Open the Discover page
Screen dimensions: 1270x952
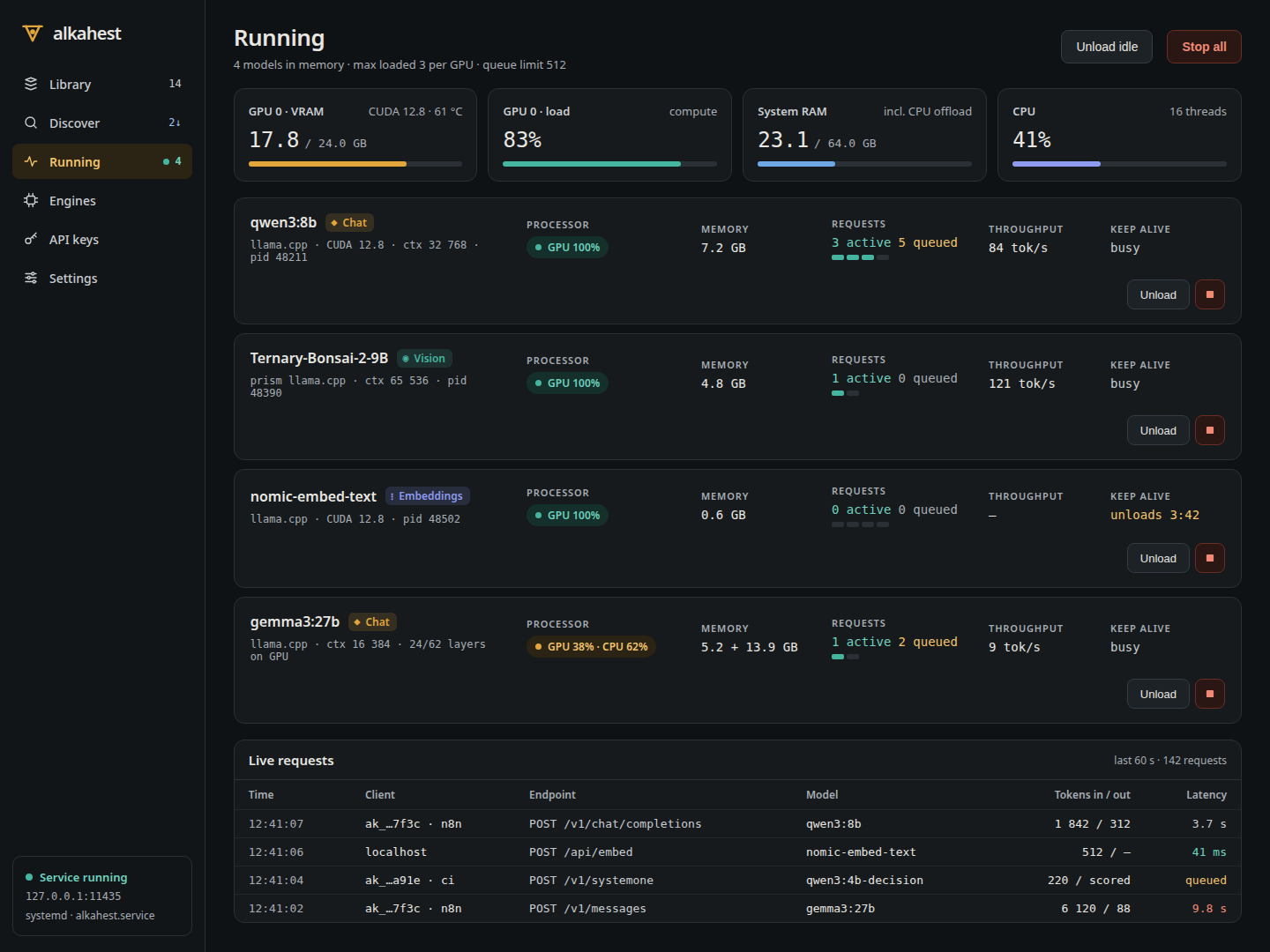click(102, 123)
